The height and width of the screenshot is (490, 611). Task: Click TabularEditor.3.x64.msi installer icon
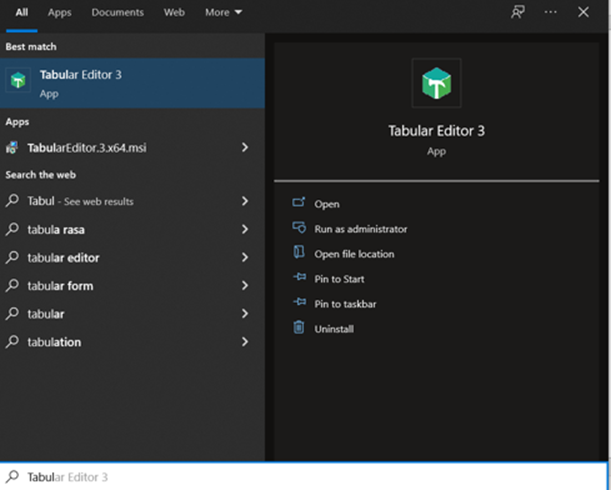pos(12,148)
